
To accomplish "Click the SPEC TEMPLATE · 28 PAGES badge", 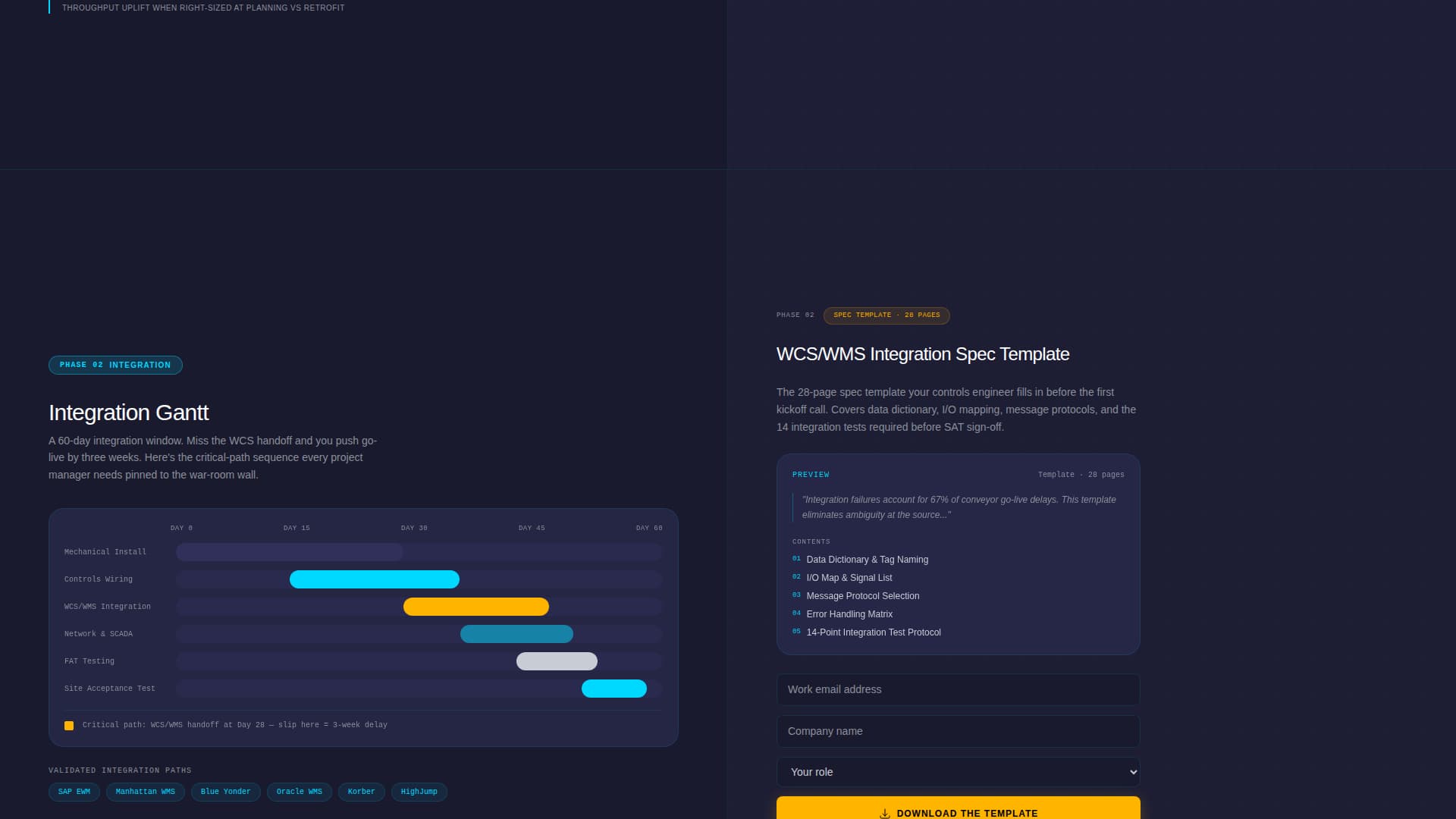I will [886, 315].
